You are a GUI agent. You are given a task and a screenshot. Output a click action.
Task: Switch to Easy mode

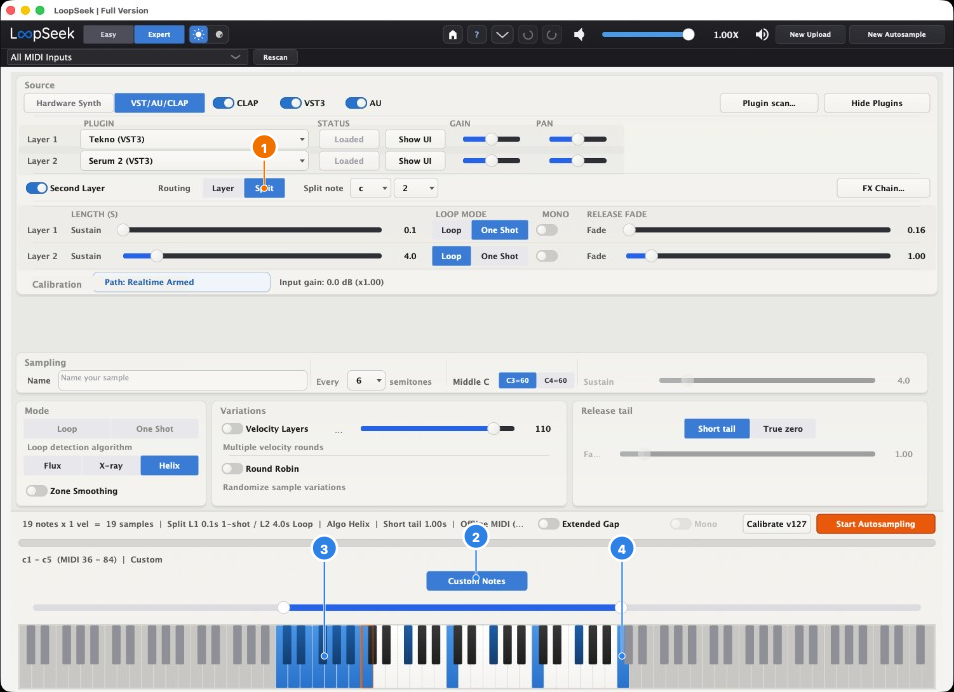click(x=108, y=35)
